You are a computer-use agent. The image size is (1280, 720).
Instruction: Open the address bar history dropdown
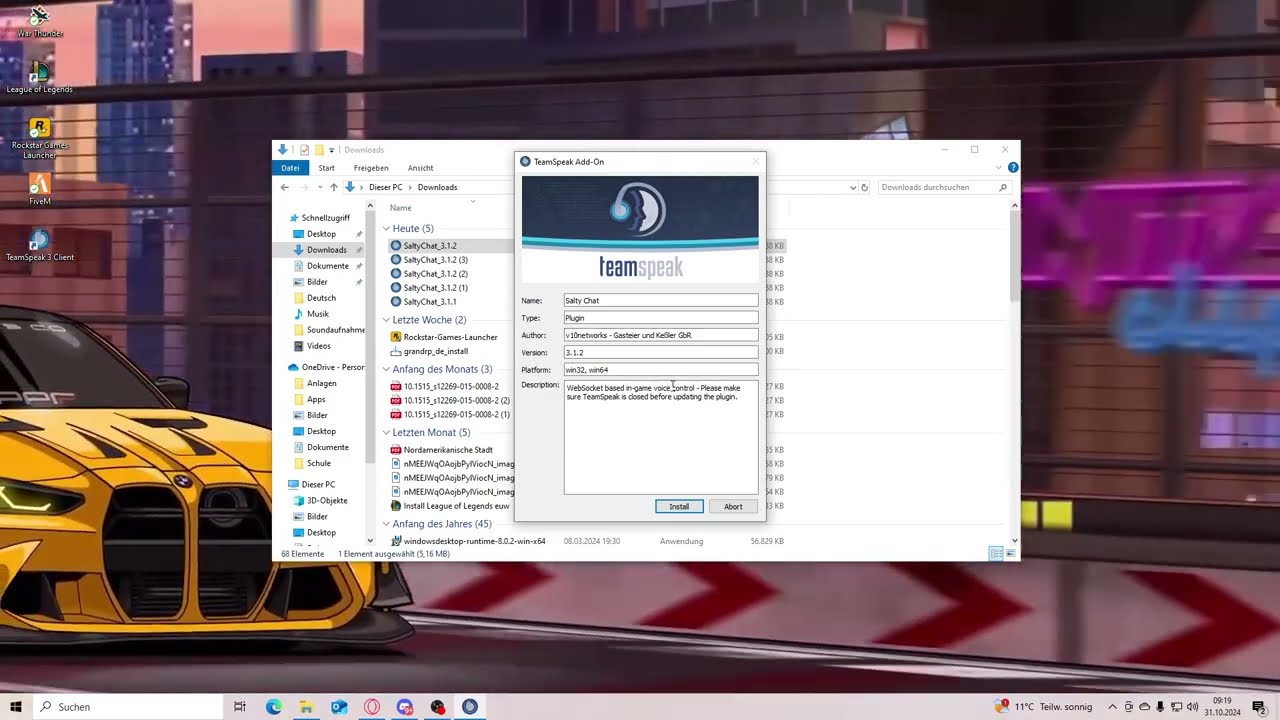pos(852,187)
